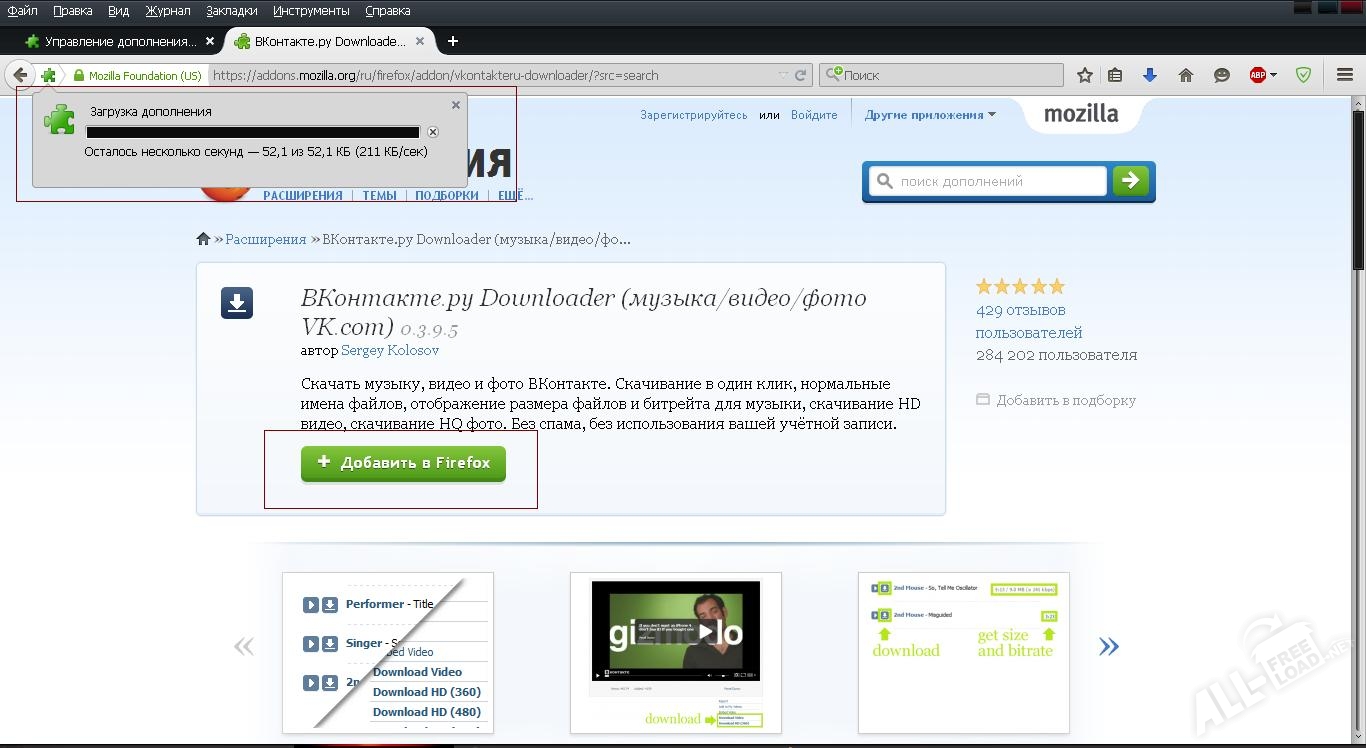Open the URL bar history dropdown
This screenshot has width=1366, height=748.
783,75
